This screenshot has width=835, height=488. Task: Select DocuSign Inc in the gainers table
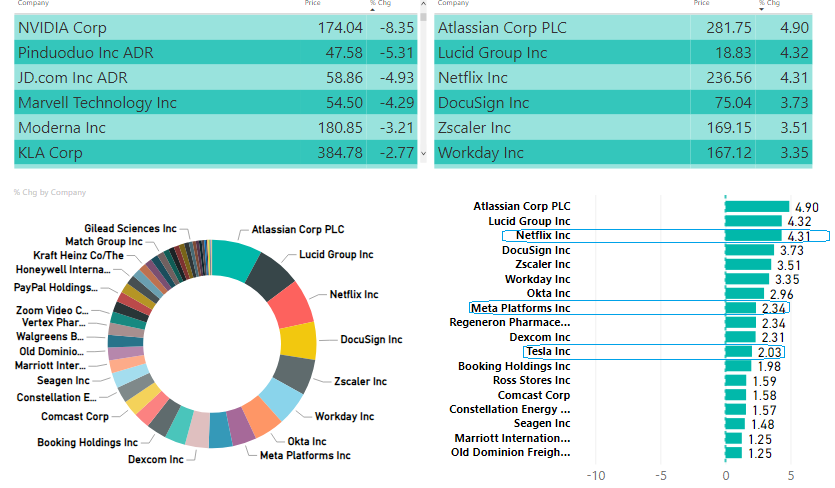[x=484, y=103]
